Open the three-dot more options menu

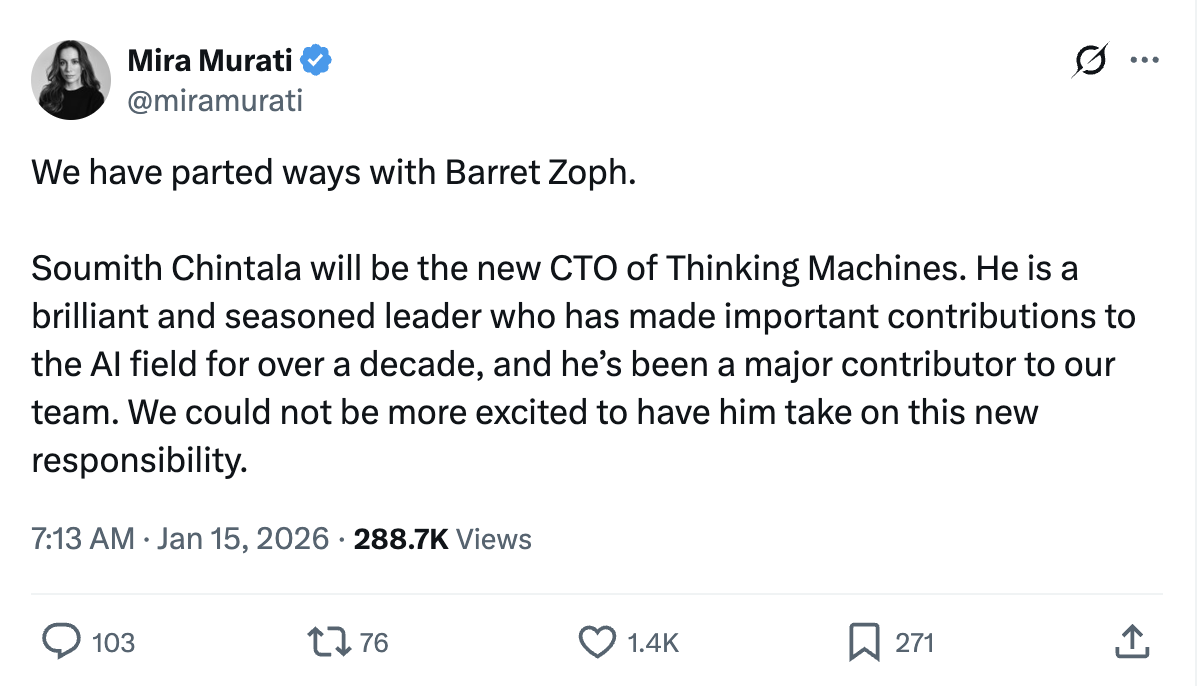(1143, 61)
